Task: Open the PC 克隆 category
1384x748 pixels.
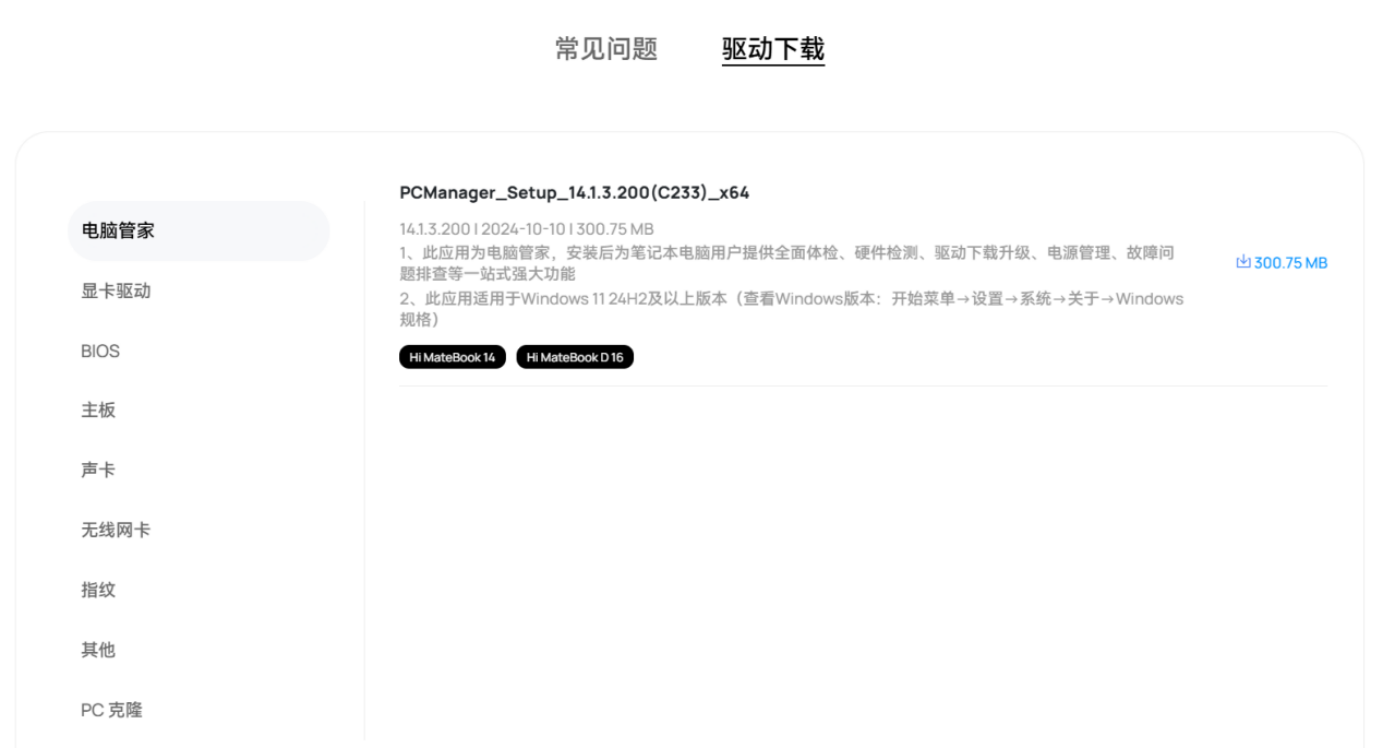Action: (x=112, y=710)
